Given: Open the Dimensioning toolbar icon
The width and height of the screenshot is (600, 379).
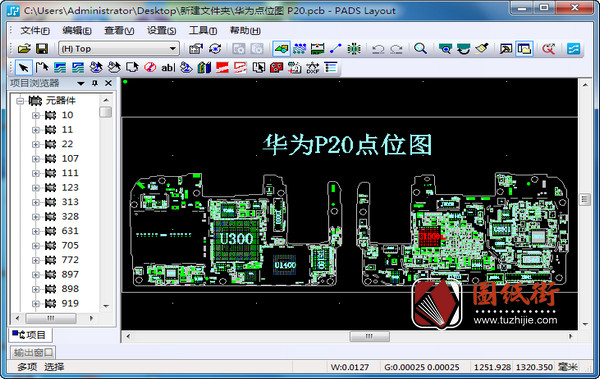Looking at the screenshot, I should click(318, 49).
